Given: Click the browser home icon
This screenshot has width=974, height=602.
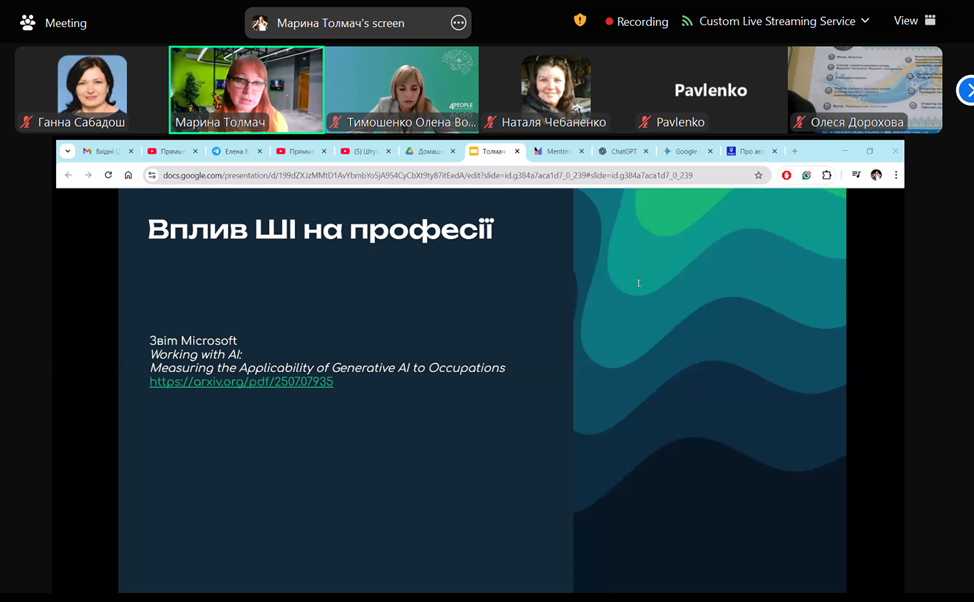Looking at the screenshot, I should pyautogui.click(x=128, y=175).
